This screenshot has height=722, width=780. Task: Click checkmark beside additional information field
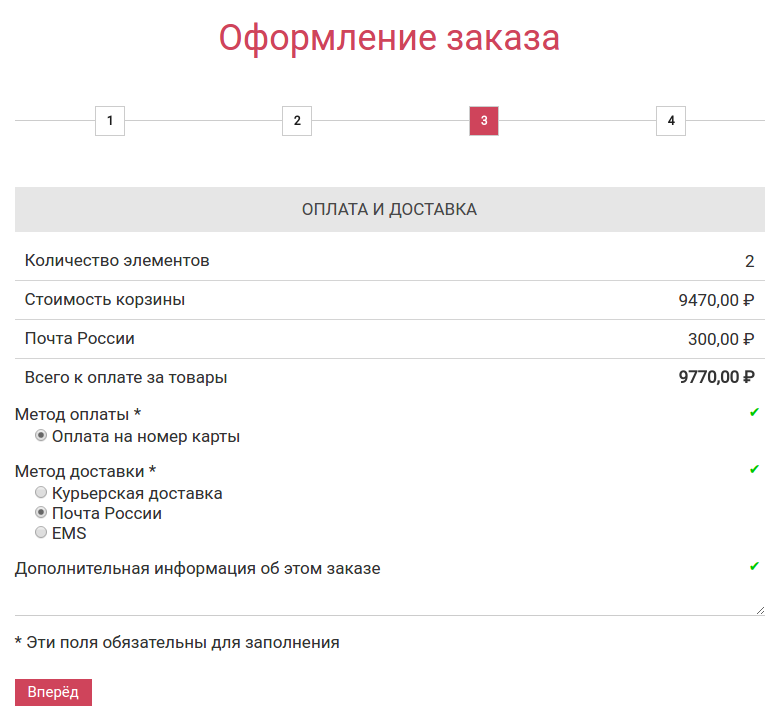coord(755,566)
